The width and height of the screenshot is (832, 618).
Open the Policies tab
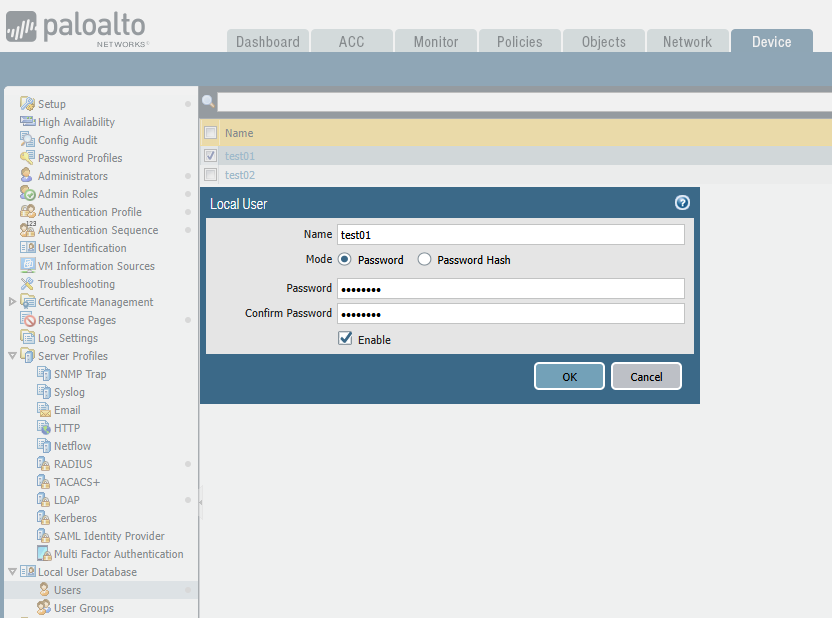tap(519, 41)
